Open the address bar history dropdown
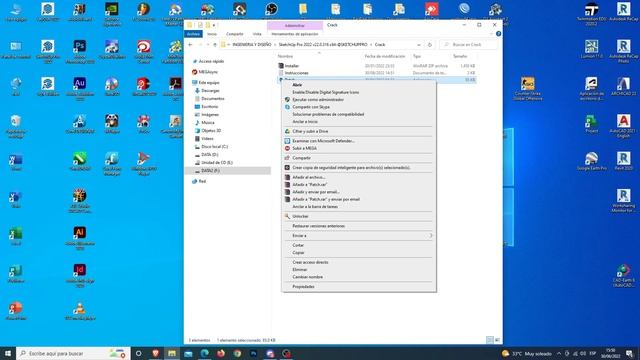Screen dimensions: 640x360 click(x=419, y=44)
